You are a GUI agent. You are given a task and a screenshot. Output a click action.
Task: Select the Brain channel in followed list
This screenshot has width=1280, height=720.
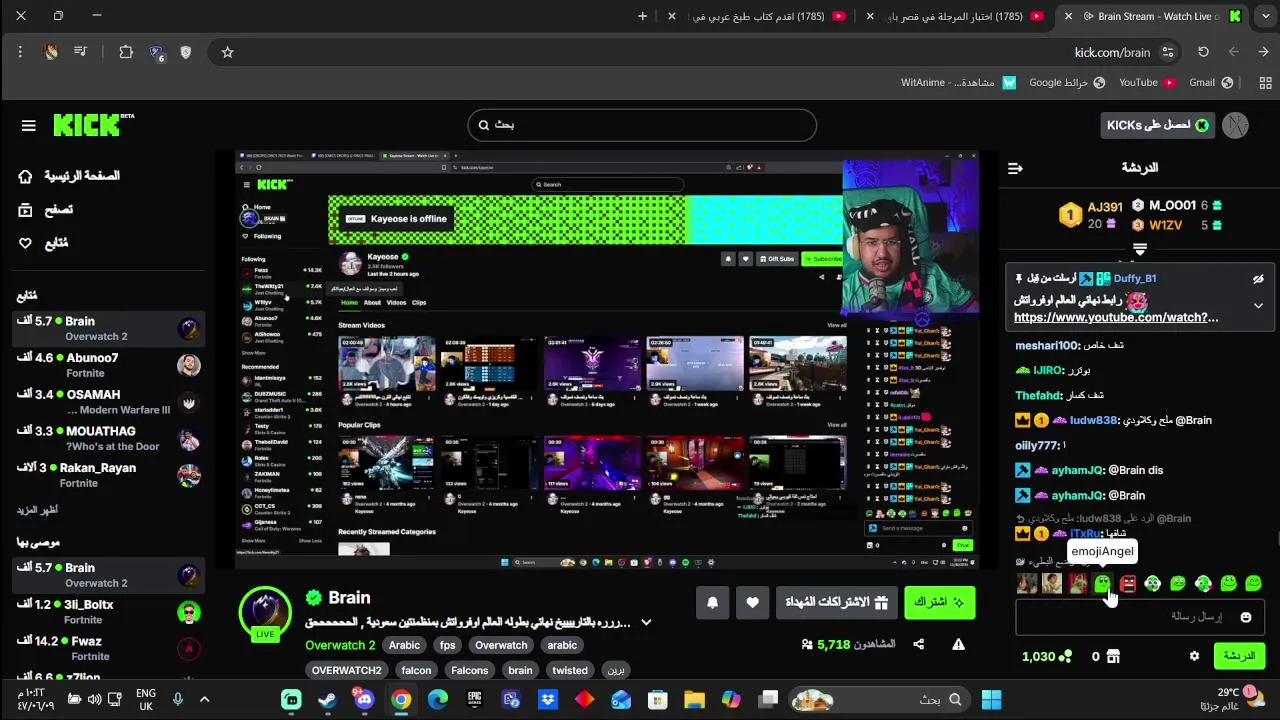click(x=107, y=328)
